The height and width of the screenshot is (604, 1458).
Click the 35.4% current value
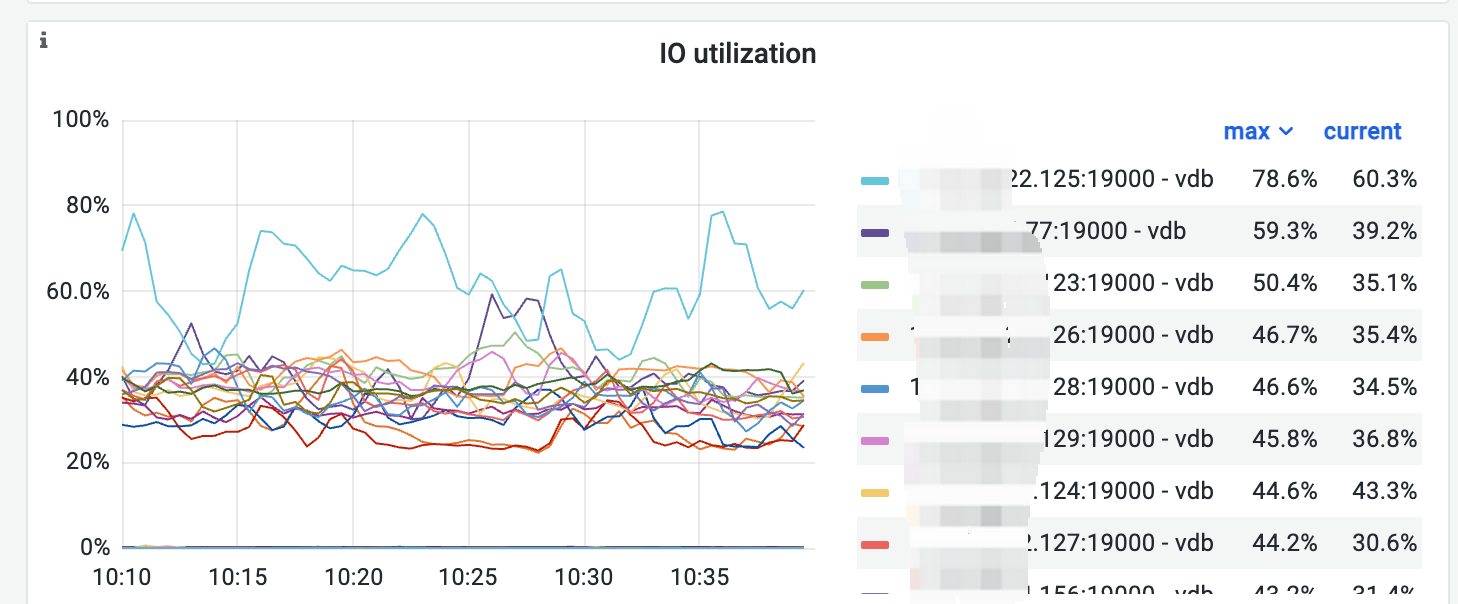click(x=1384, y=336)
